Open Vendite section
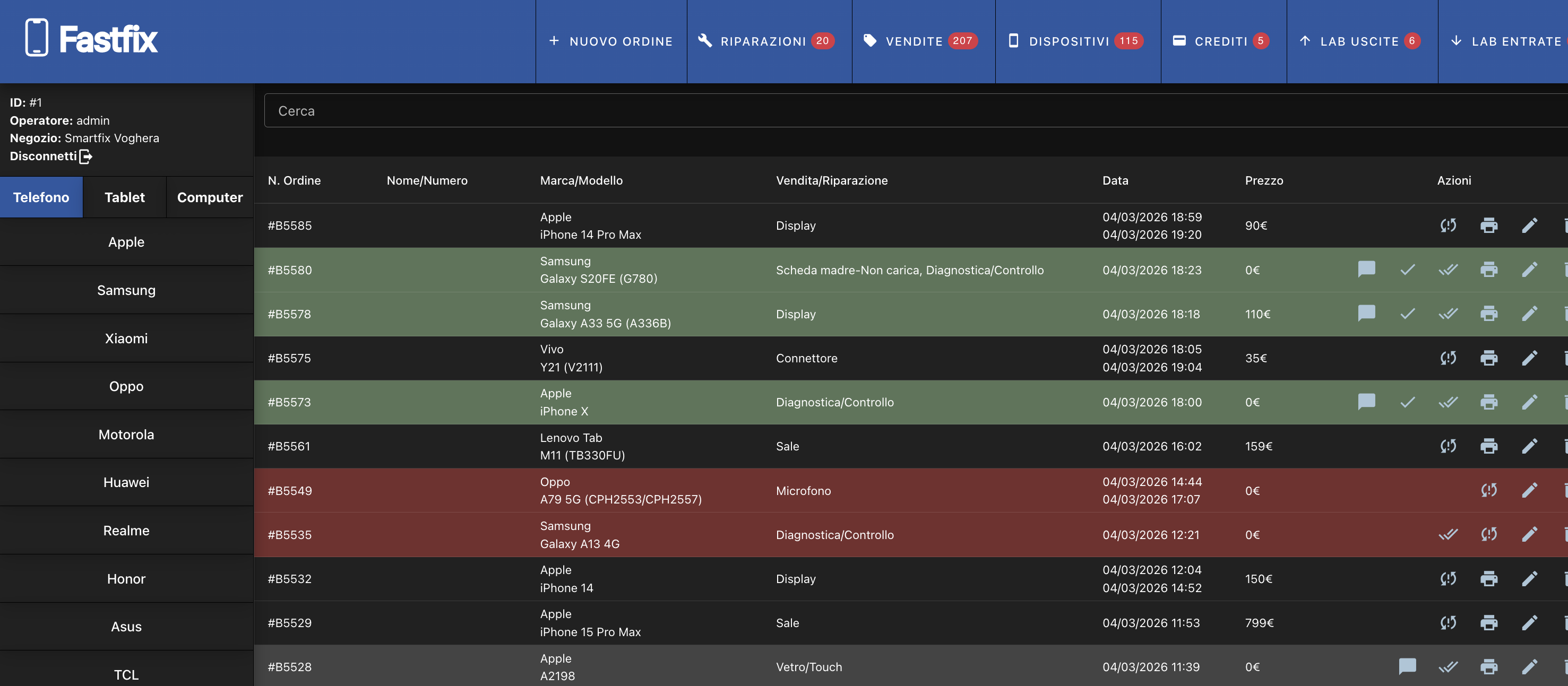 pyautogui.click(x=924, y=41)
